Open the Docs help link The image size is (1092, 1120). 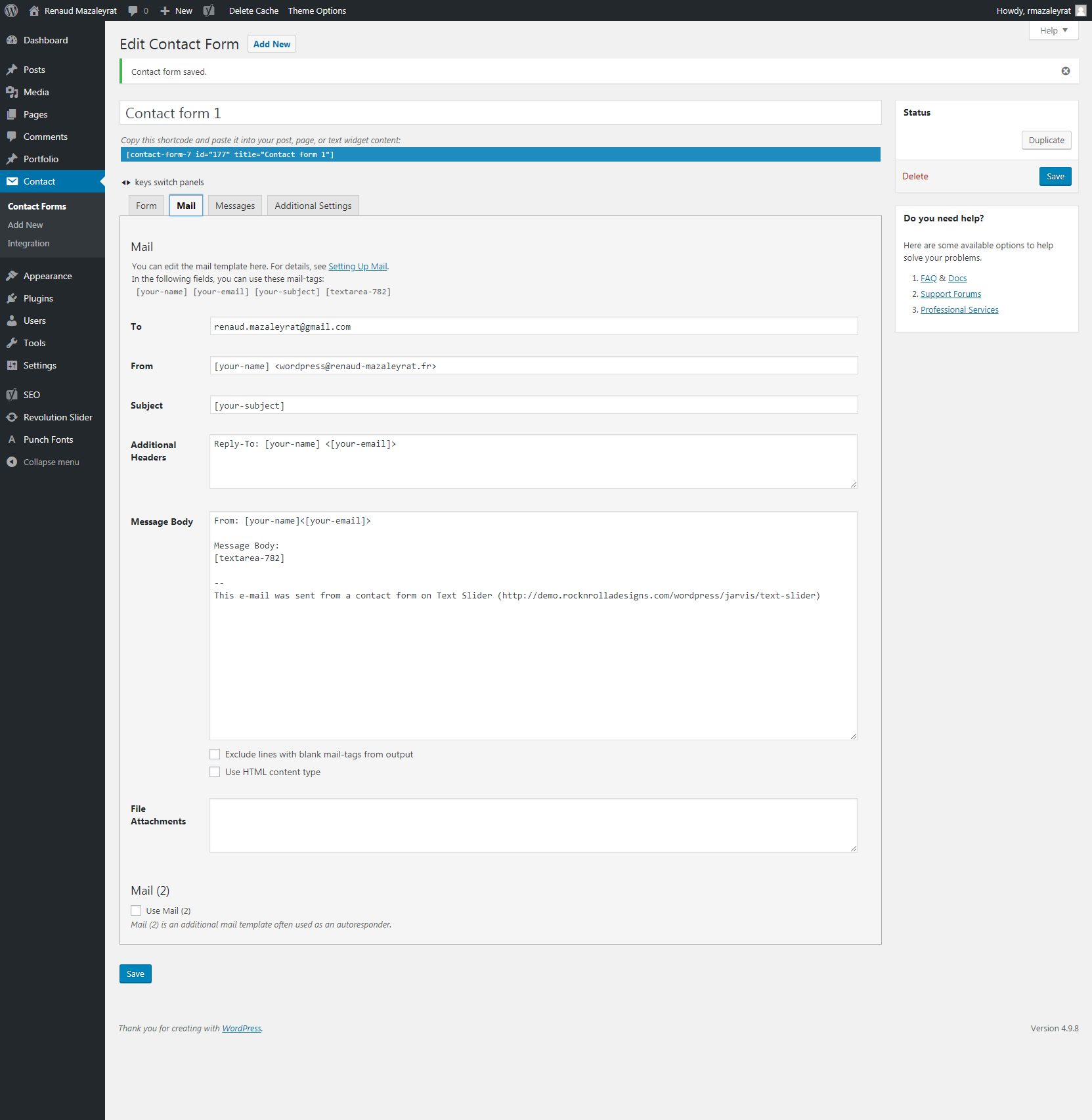point(957,278)
